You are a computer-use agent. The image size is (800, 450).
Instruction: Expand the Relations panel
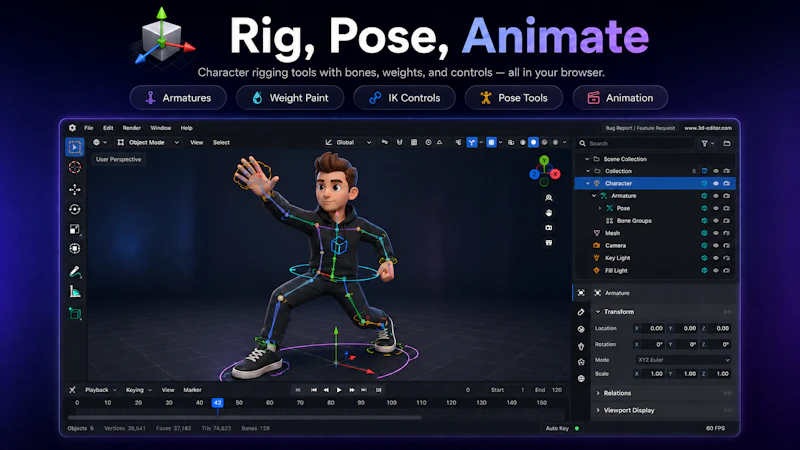(x=598, y=393)
